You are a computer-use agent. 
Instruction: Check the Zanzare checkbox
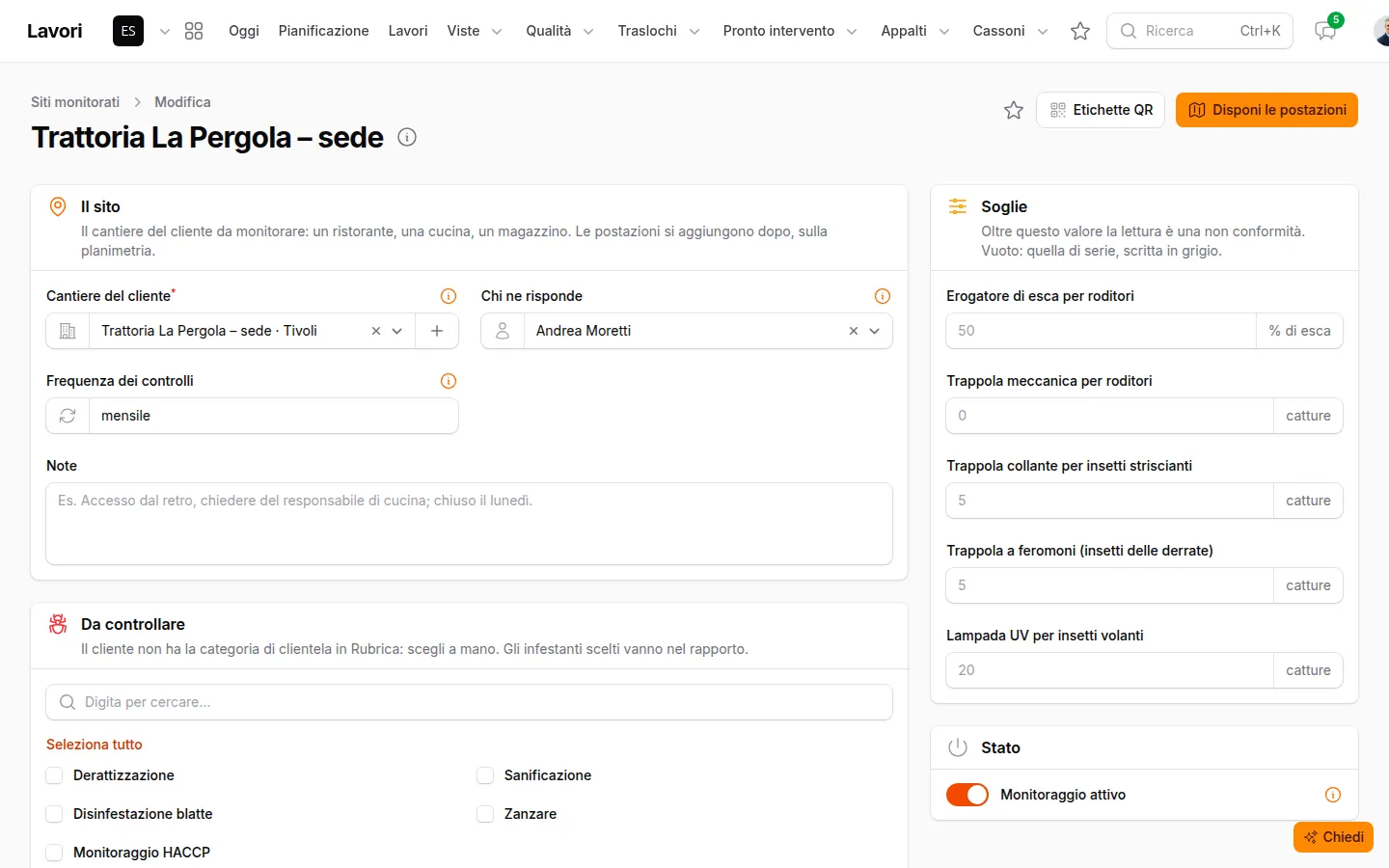click(x=486, y=814)
